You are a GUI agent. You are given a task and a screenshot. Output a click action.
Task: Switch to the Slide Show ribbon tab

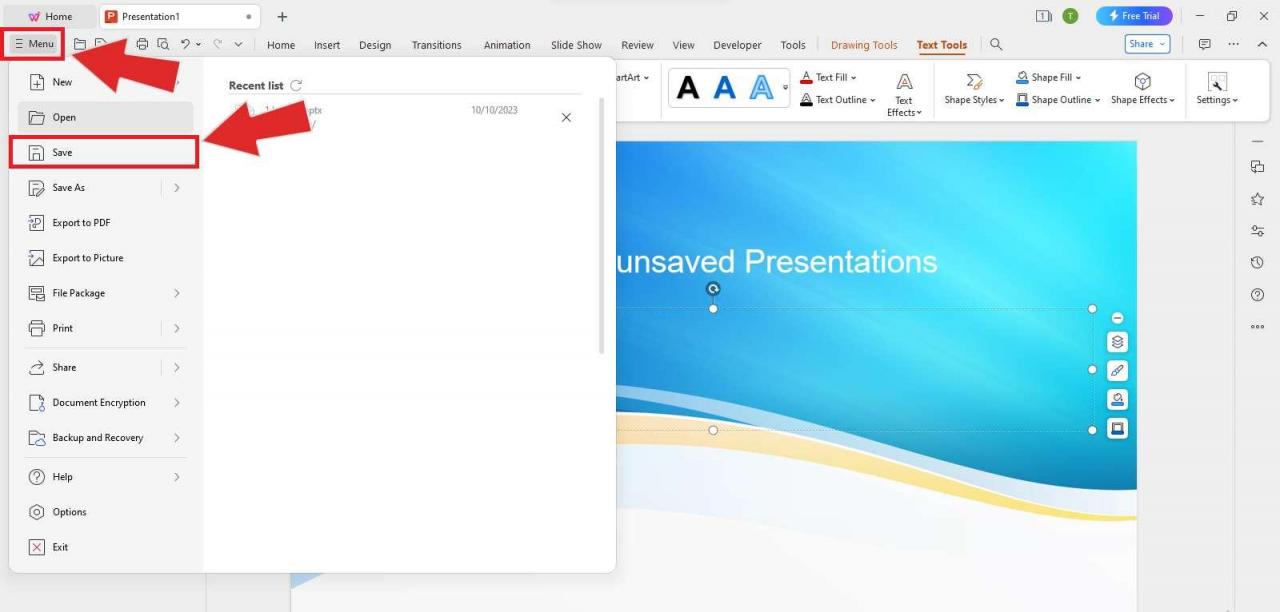[x=576, y=44]
